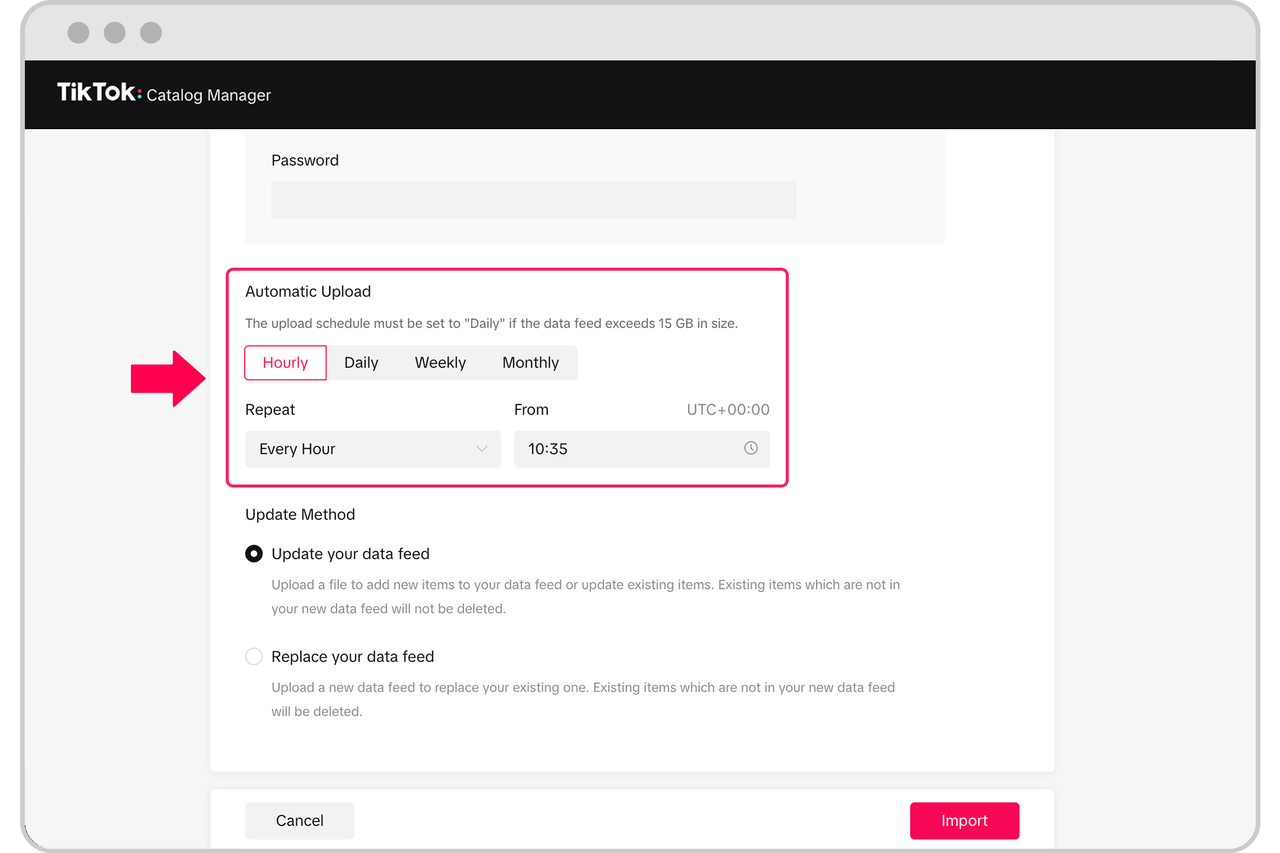The image size is (1280, 853).
Task: Select the Daily upload schedule
Action: (x=361, y=363)
